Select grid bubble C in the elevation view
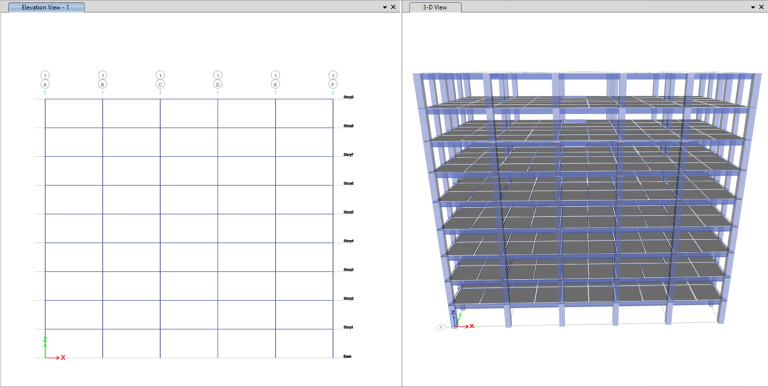 (x=160, y=84)
